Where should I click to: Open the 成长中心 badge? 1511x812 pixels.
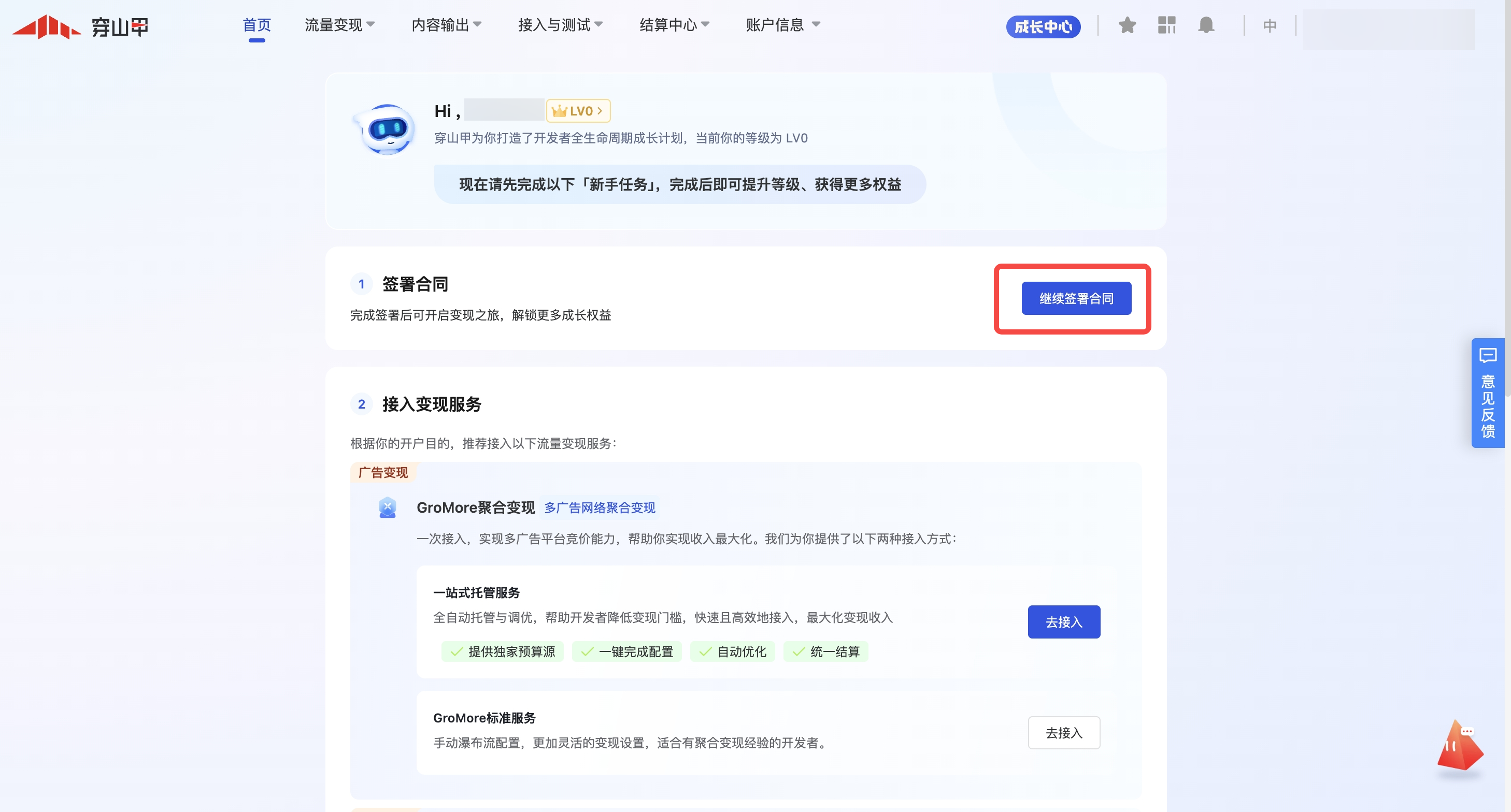(1043, 26)
